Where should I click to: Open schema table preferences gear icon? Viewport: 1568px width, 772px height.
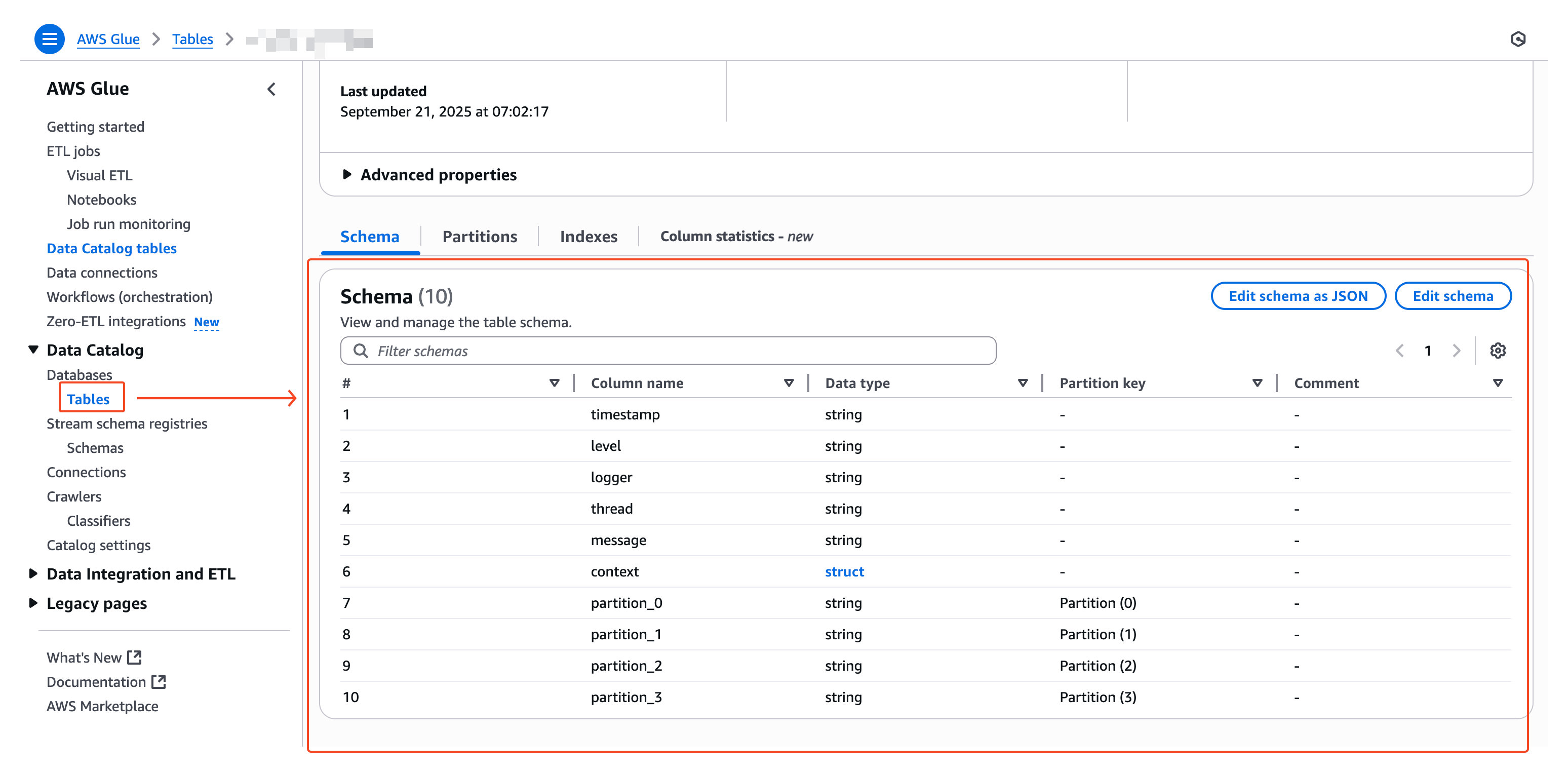(1498, 351)
